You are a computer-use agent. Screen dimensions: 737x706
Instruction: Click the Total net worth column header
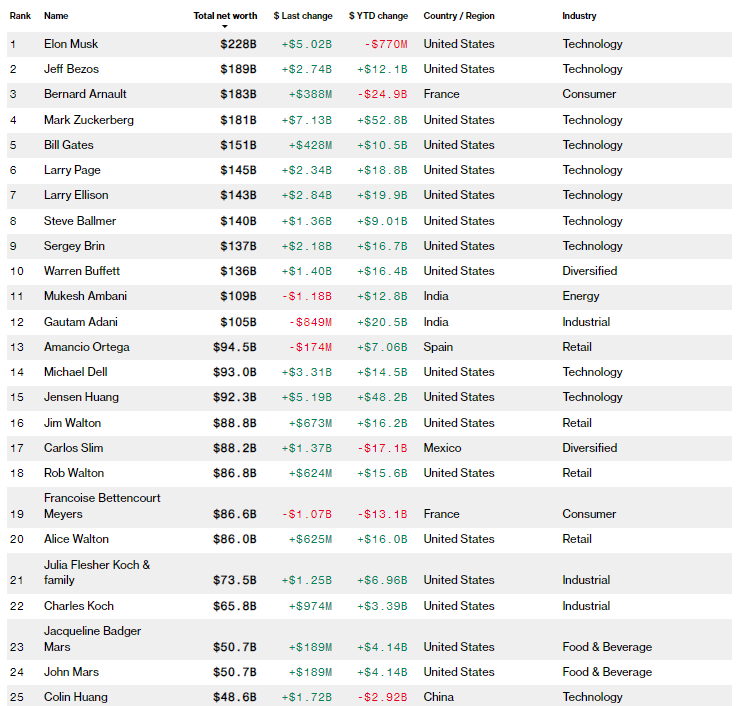coord(225,16)
